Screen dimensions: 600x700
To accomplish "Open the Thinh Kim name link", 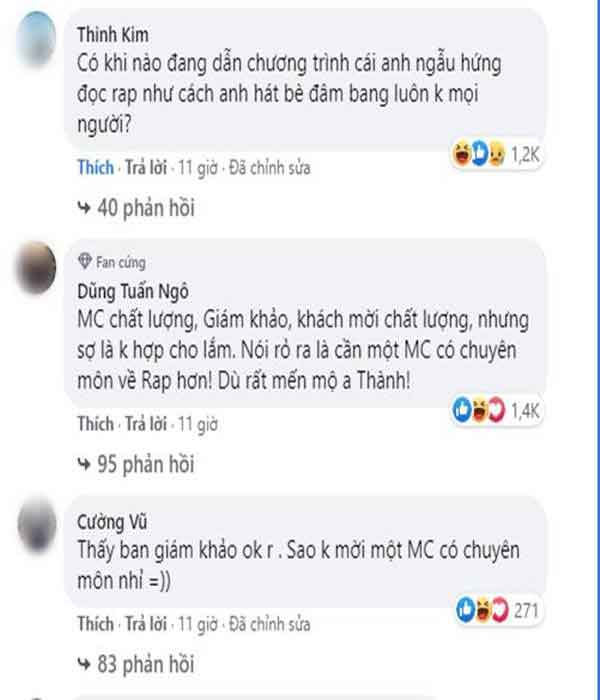I will click(x=113, y=35).
